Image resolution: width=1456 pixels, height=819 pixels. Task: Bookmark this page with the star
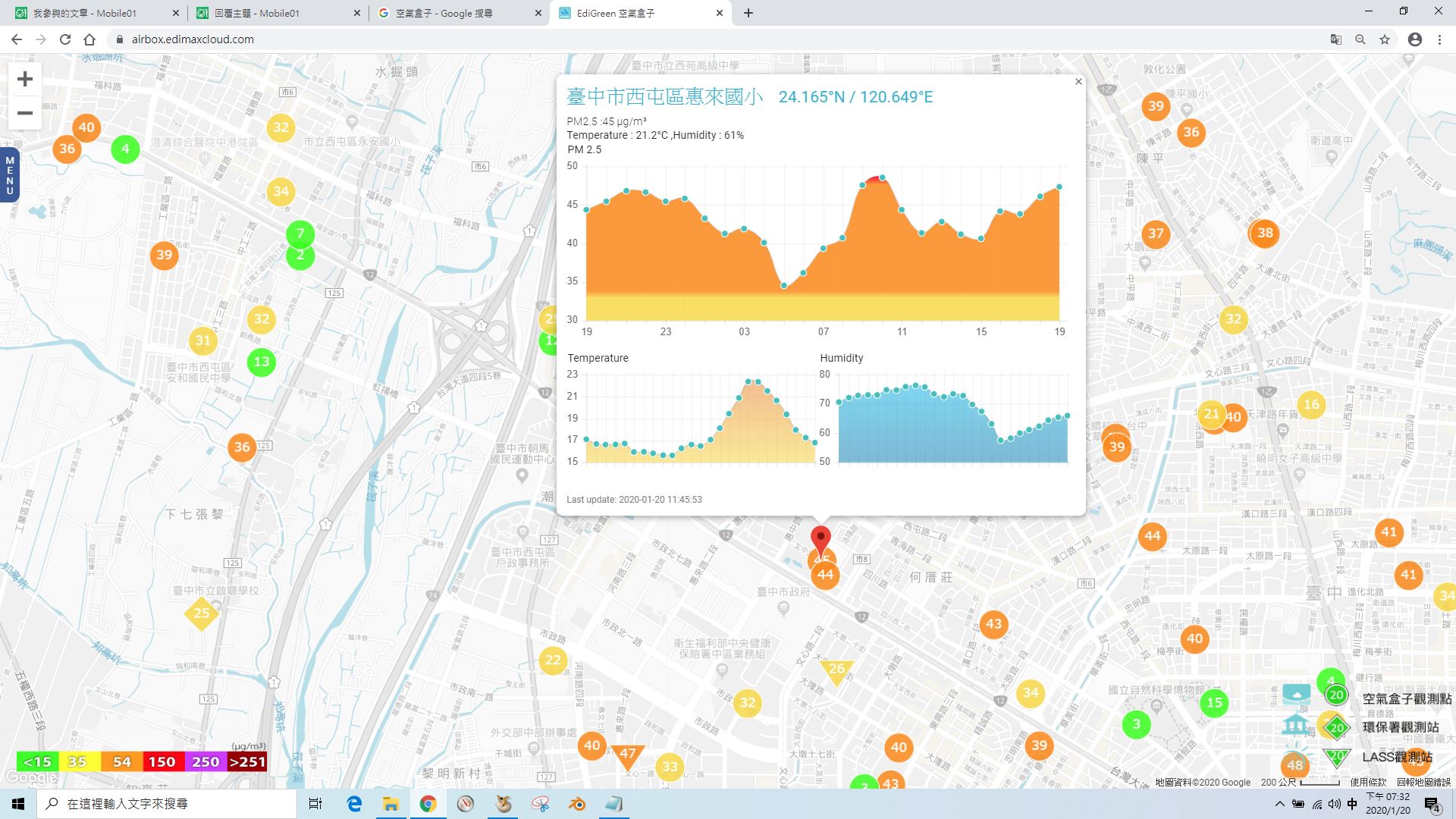click(1385, 39)
